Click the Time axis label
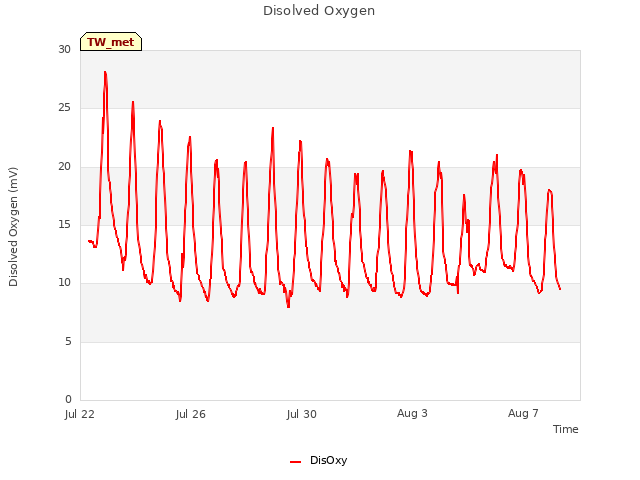This screenshot has height=480, width=640. [x=565, y=429]
